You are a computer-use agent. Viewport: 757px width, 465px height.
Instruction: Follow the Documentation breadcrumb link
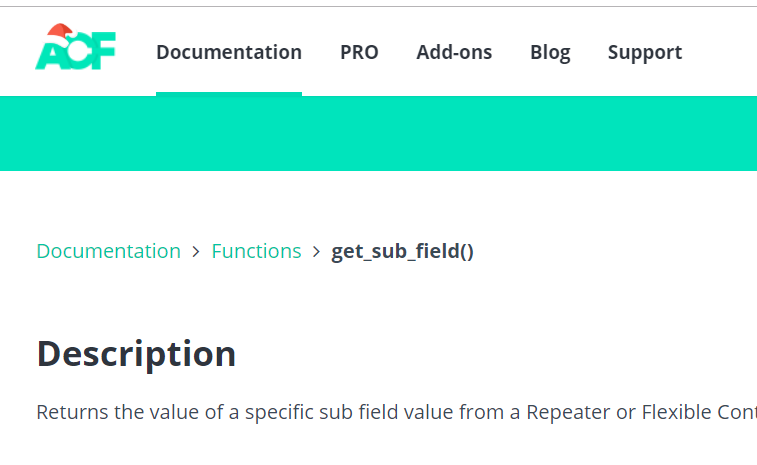(108, 251)
